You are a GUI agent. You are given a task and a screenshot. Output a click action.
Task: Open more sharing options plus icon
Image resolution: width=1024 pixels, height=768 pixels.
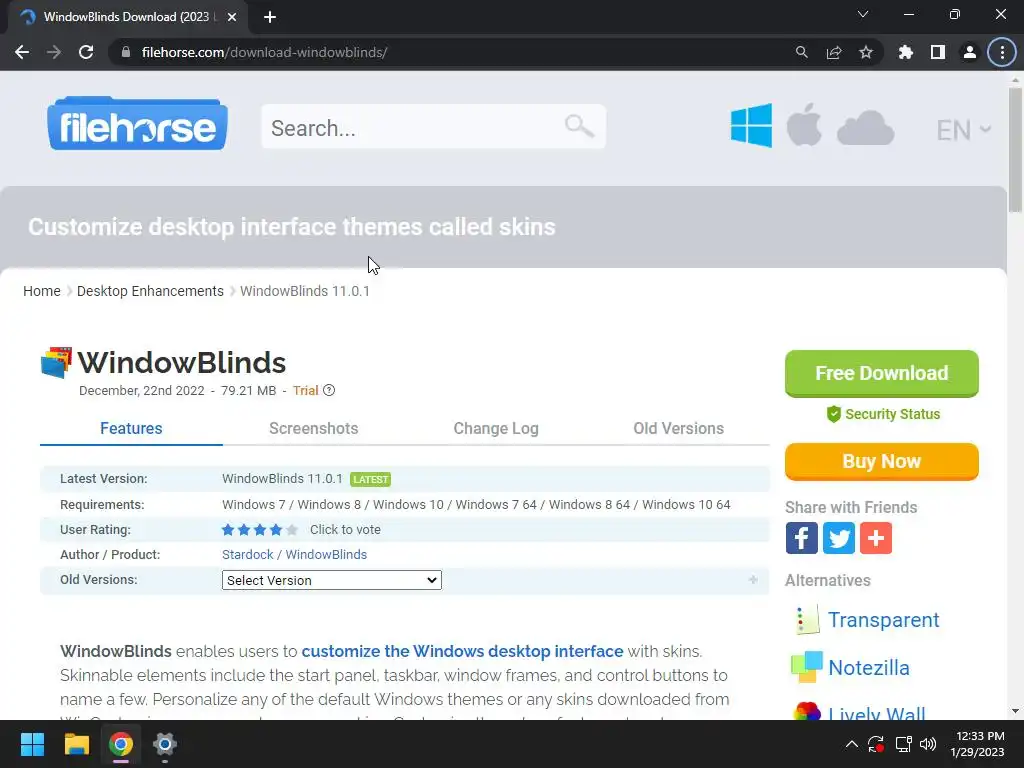pos(876,538)
